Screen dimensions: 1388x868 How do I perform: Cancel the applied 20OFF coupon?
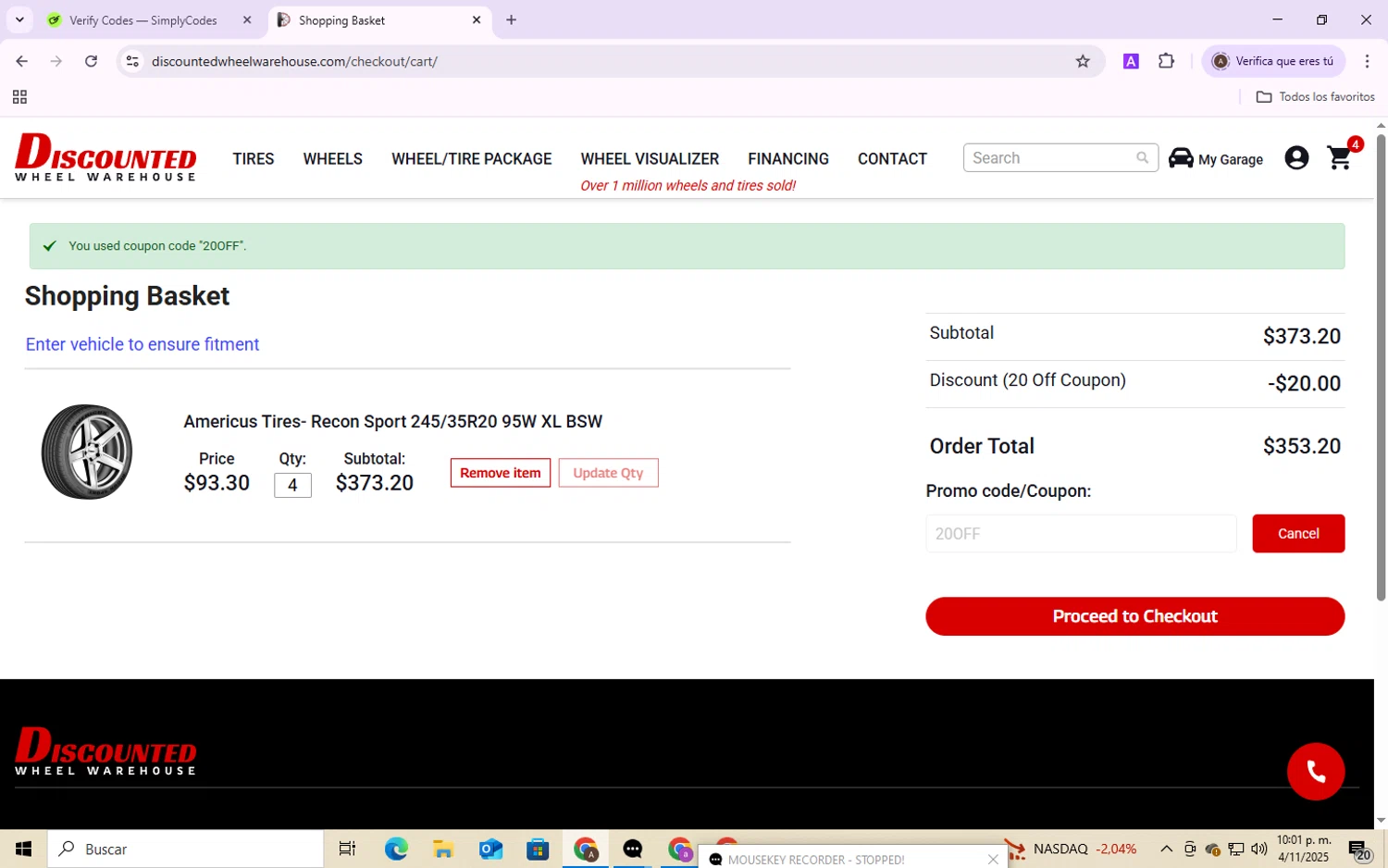[x=1298, y=533]
